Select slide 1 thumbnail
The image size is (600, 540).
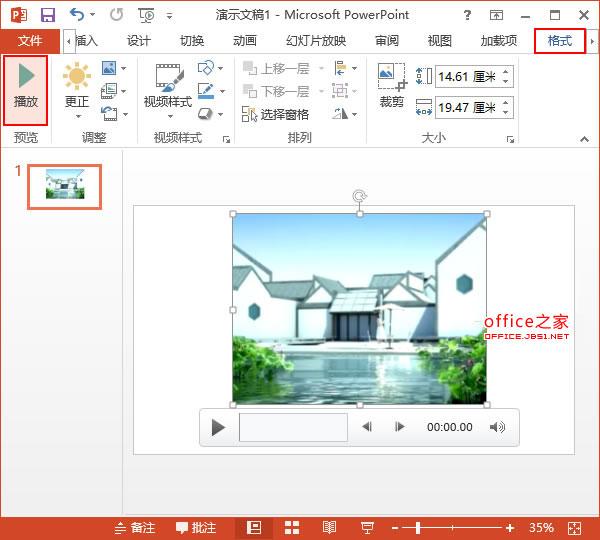(x=65, y=187)
